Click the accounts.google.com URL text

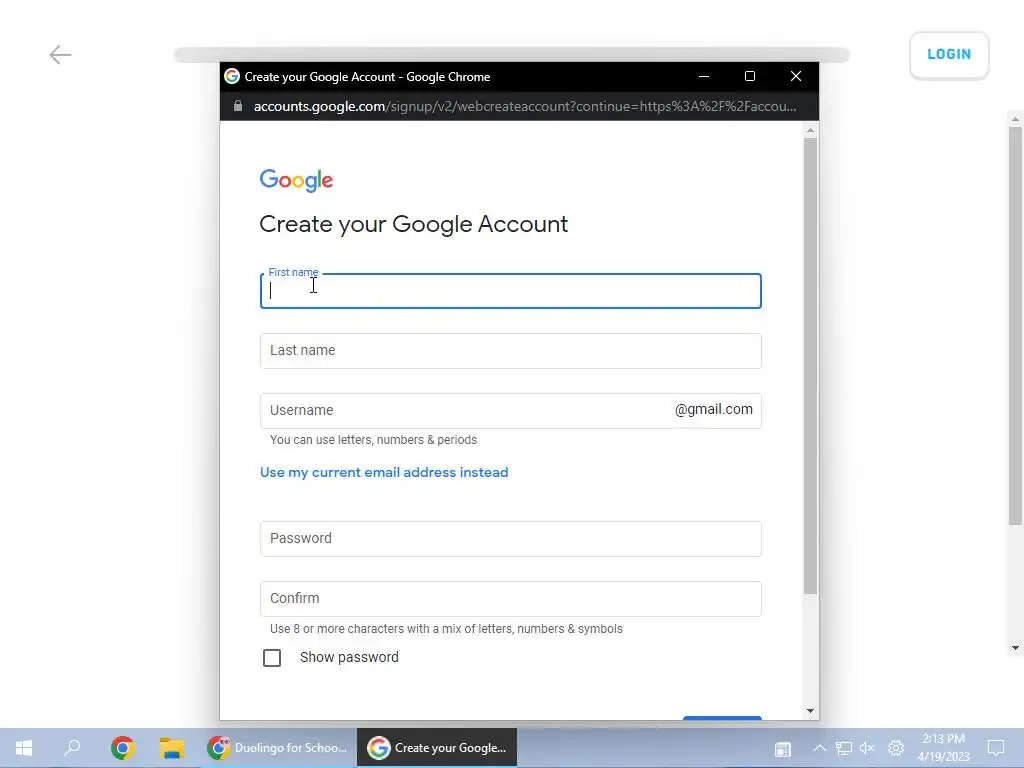tap(525, 106)
